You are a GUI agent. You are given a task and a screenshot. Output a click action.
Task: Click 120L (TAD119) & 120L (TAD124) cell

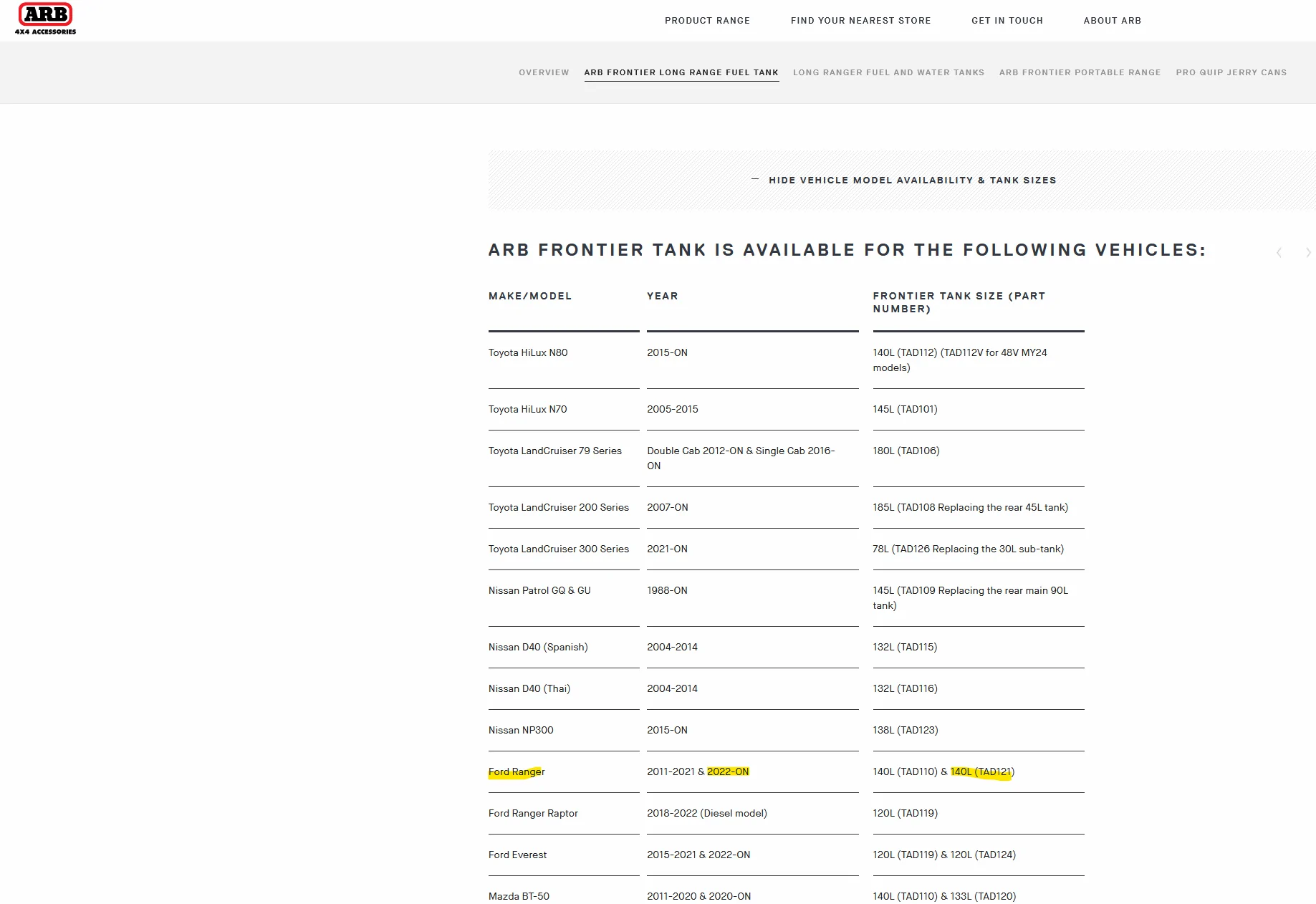point(944,855)
